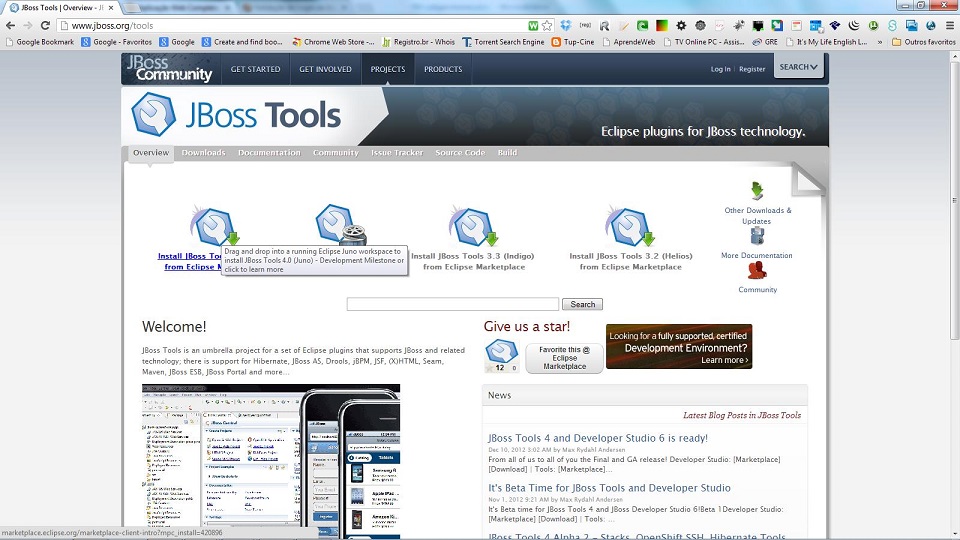Open JBoss Tools 4 and Developer Studio 6 post
Image resolution: width=960 pixels, height=540 pixels.
598,438
